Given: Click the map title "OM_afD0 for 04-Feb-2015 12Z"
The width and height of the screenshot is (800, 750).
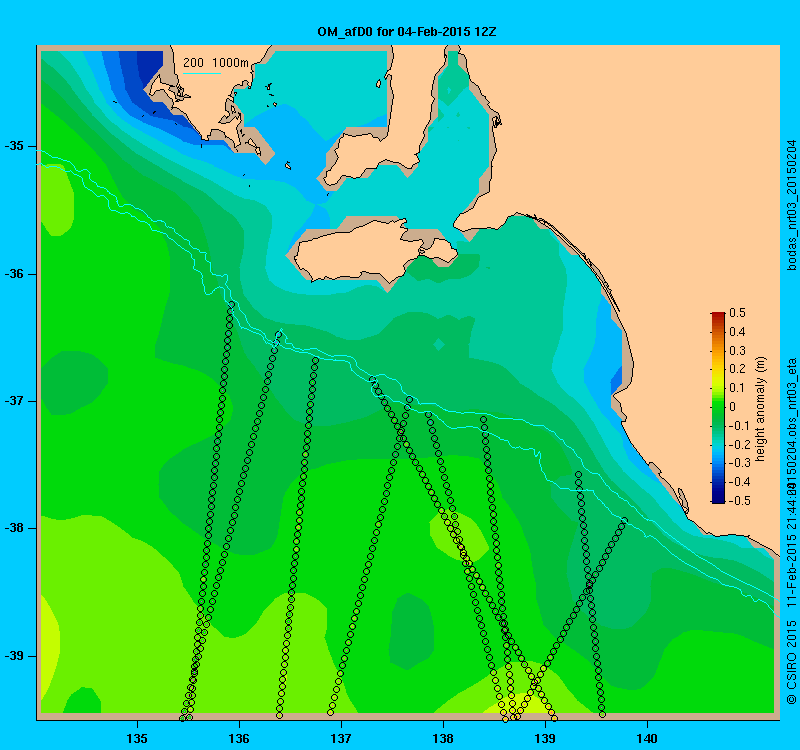Looking at the screenshot, I should coord(407,32).
